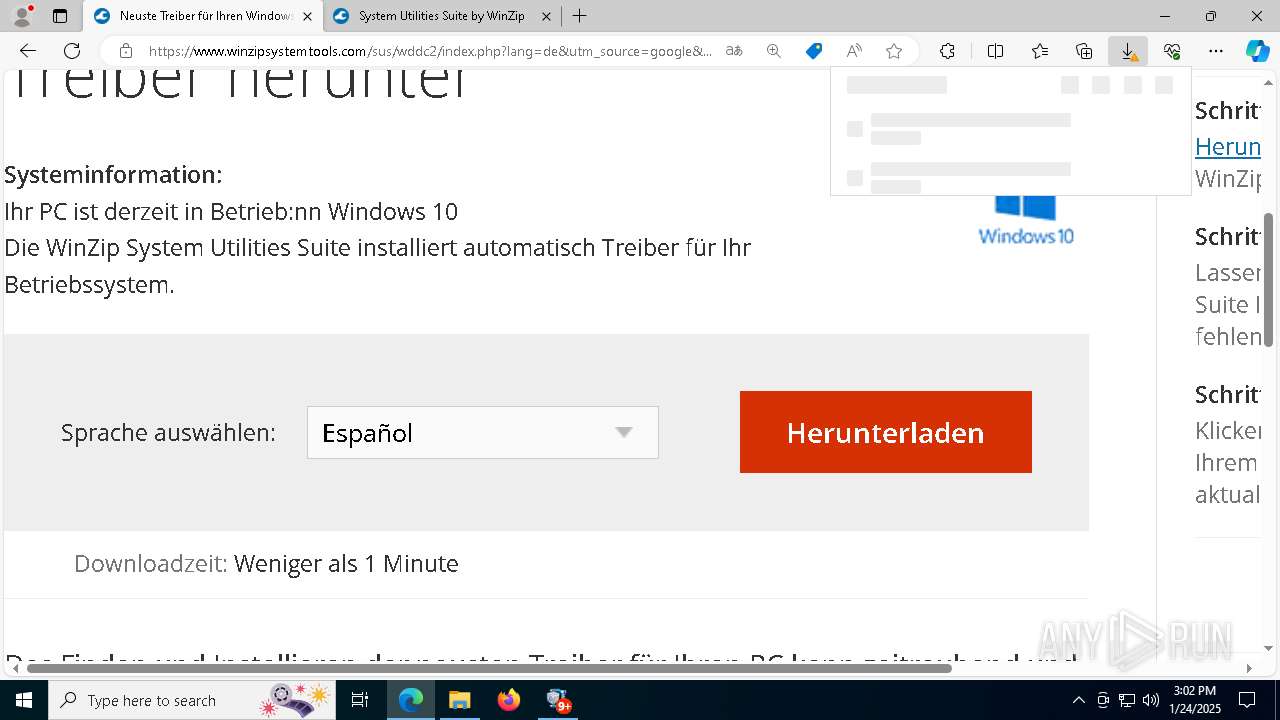This screenshot has width=1280, height=720.
Task: Toggle split screen icon
Action: point(995,51)
